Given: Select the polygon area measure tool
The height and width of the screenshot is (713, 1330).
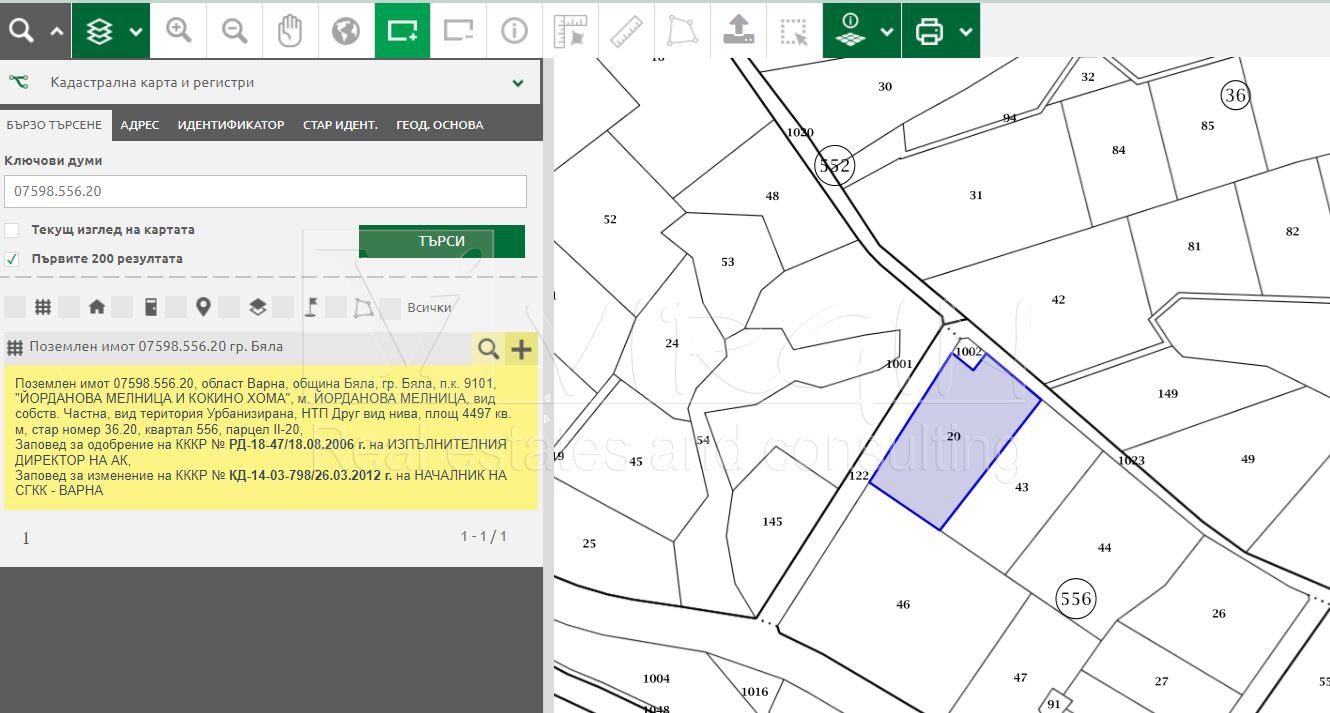Looking at the screenshot, I should (x=682, y=30).
